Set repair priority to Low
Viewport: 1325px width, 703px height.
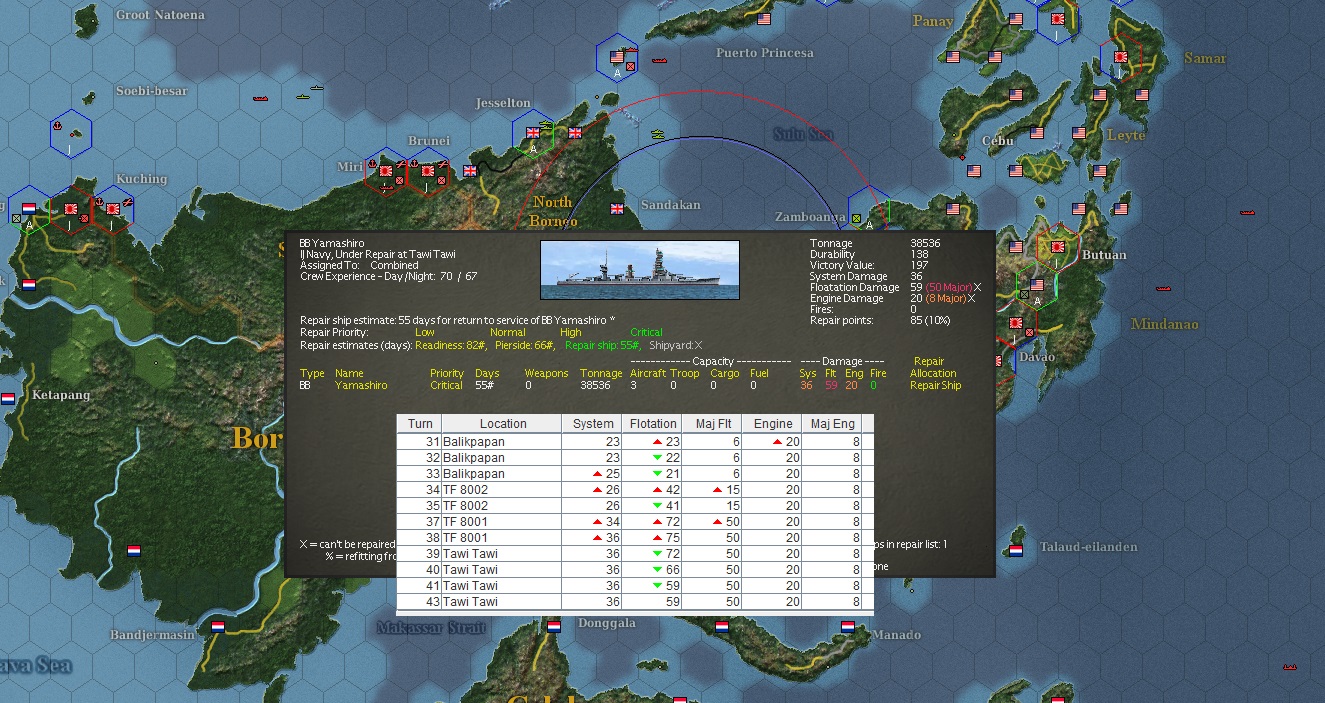425,332
